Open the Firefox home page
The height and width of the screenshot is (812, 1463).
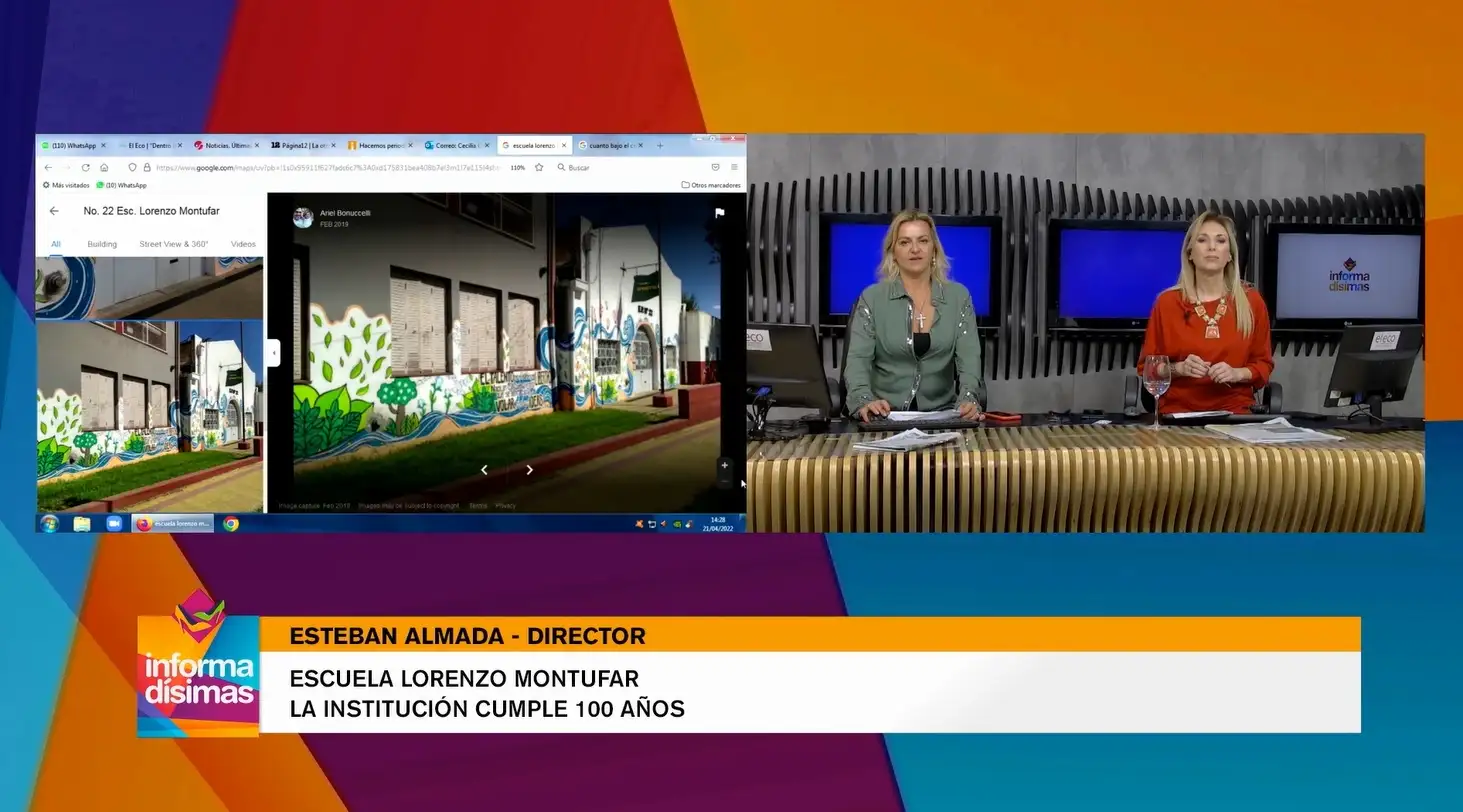tap(104, 167)
